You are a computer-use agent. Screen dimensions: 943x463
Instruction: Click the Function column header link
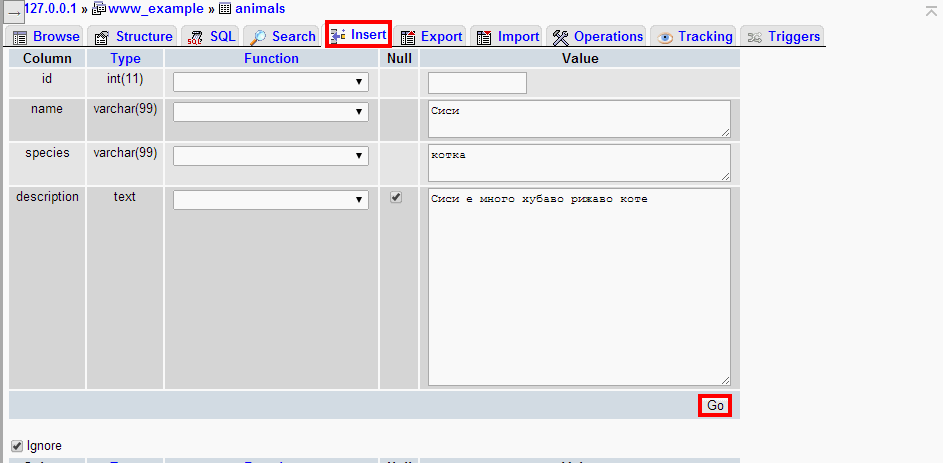(x=271, y=58)
